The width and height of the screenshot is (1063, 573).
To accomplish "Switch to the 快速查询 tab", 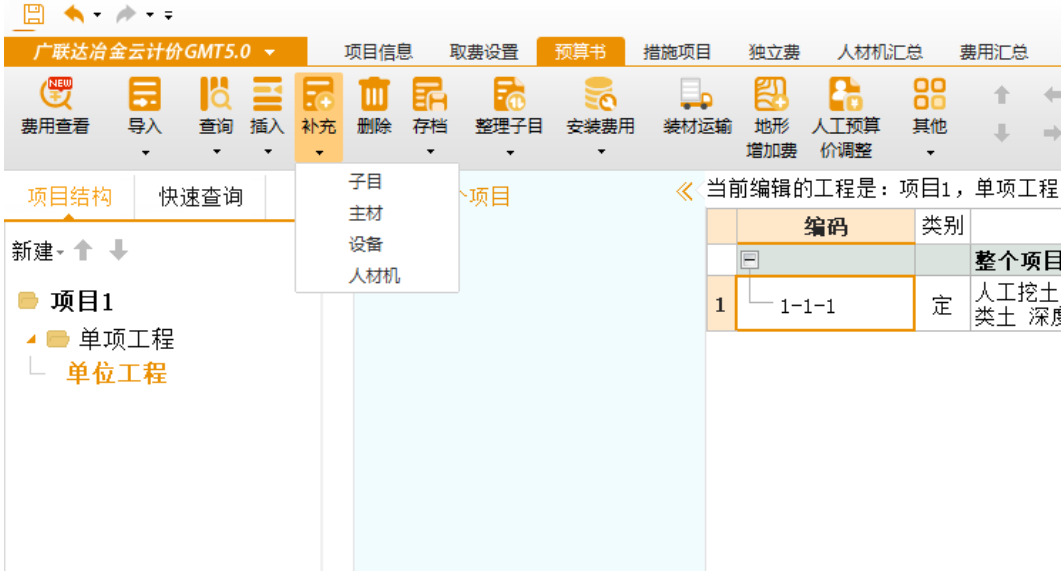I will (x=200, y=197).
